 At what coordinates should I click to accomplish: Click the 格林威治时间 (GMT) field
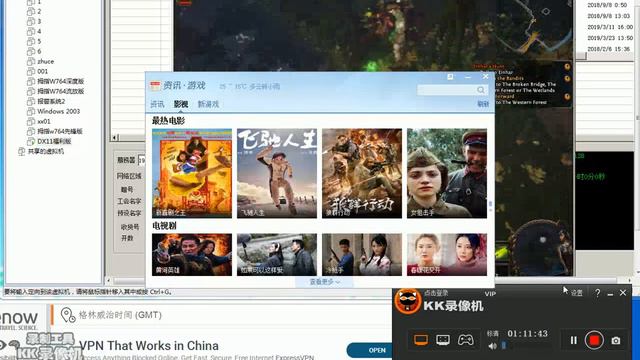120,315
